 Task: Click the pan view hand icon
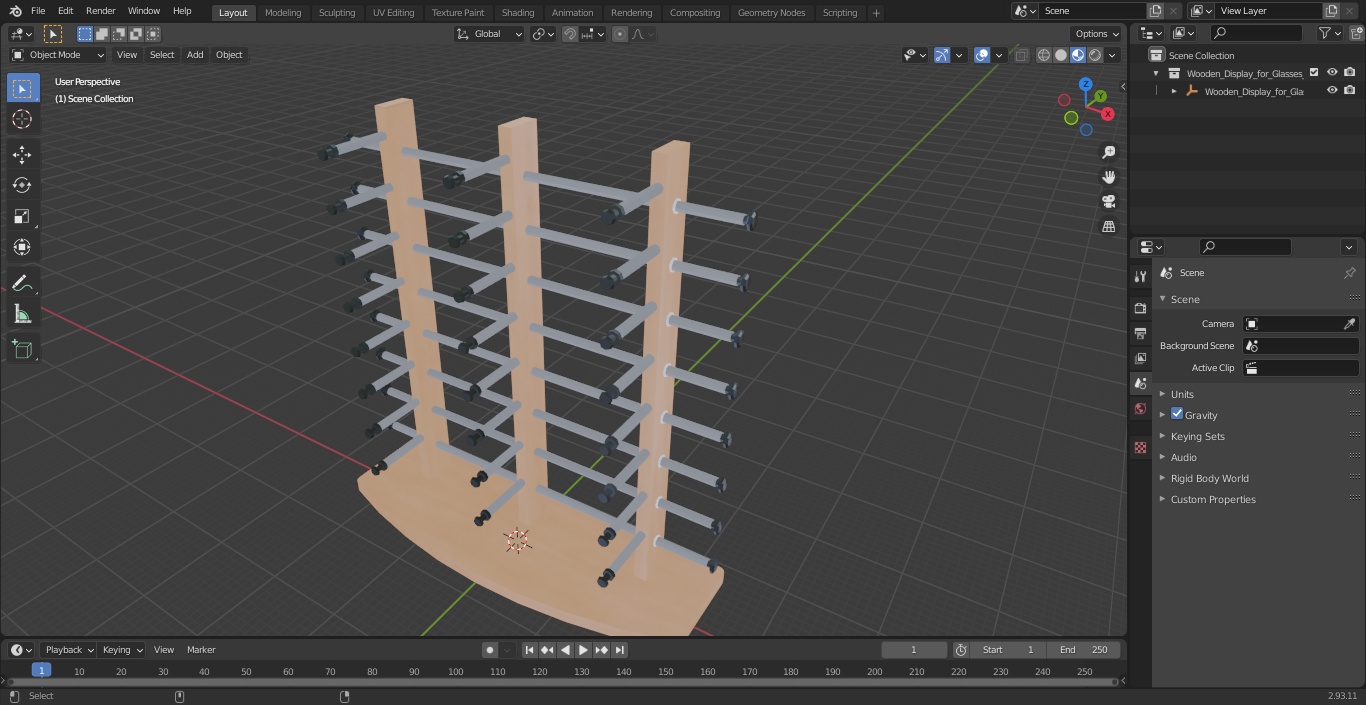[x=1108, y=177]
